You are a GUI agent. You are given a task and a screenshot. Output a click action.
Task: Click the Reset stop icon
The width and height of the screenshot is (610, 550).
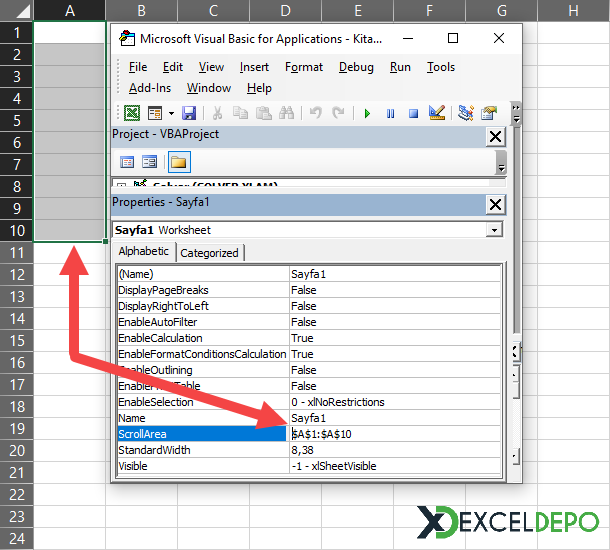(x=412, y=114)
